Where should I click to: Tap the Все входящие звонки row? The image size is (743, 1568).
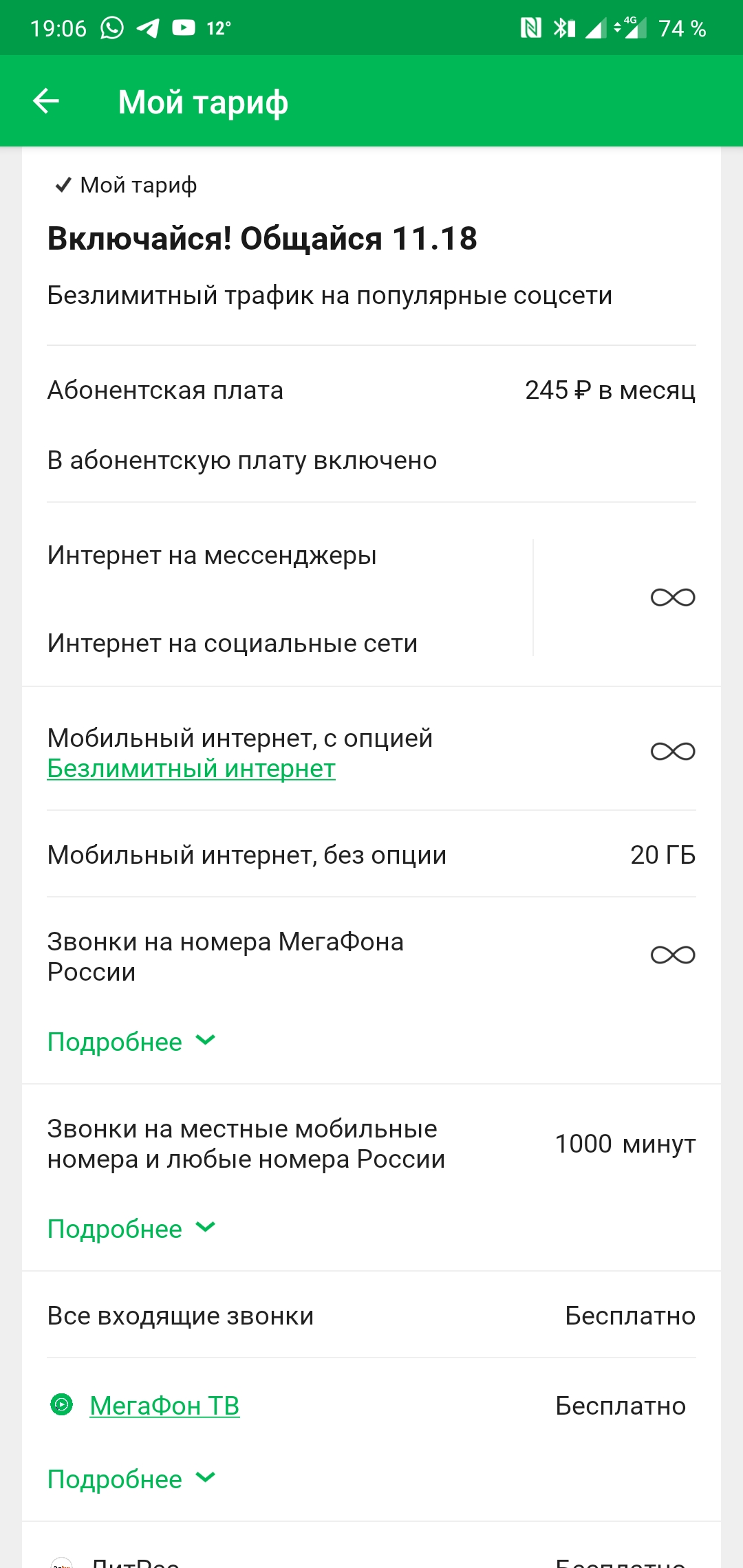(x=371, y=1316)
